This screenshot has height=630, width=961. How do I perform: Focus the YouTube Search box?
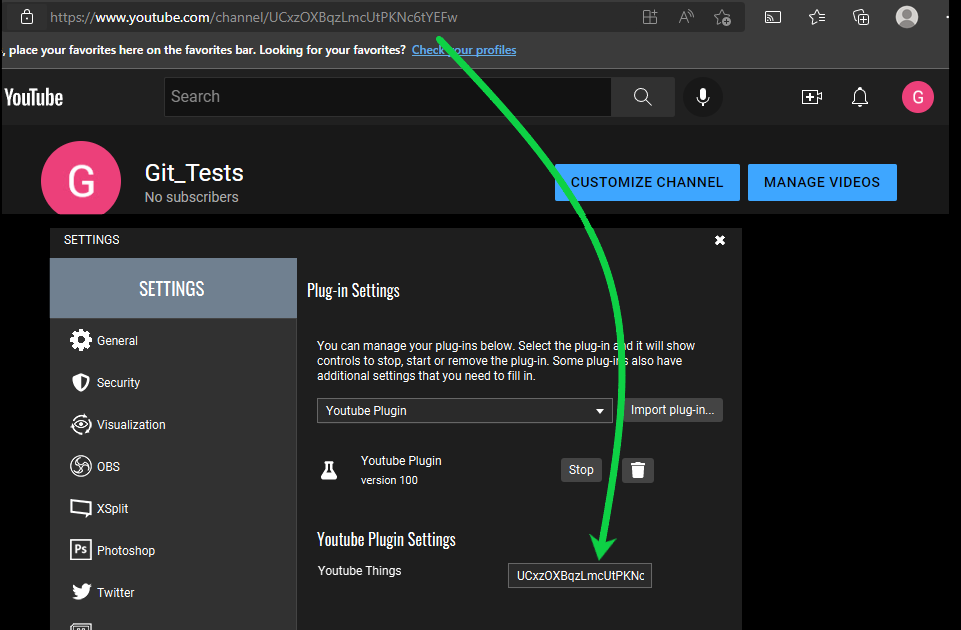(387, 97)
